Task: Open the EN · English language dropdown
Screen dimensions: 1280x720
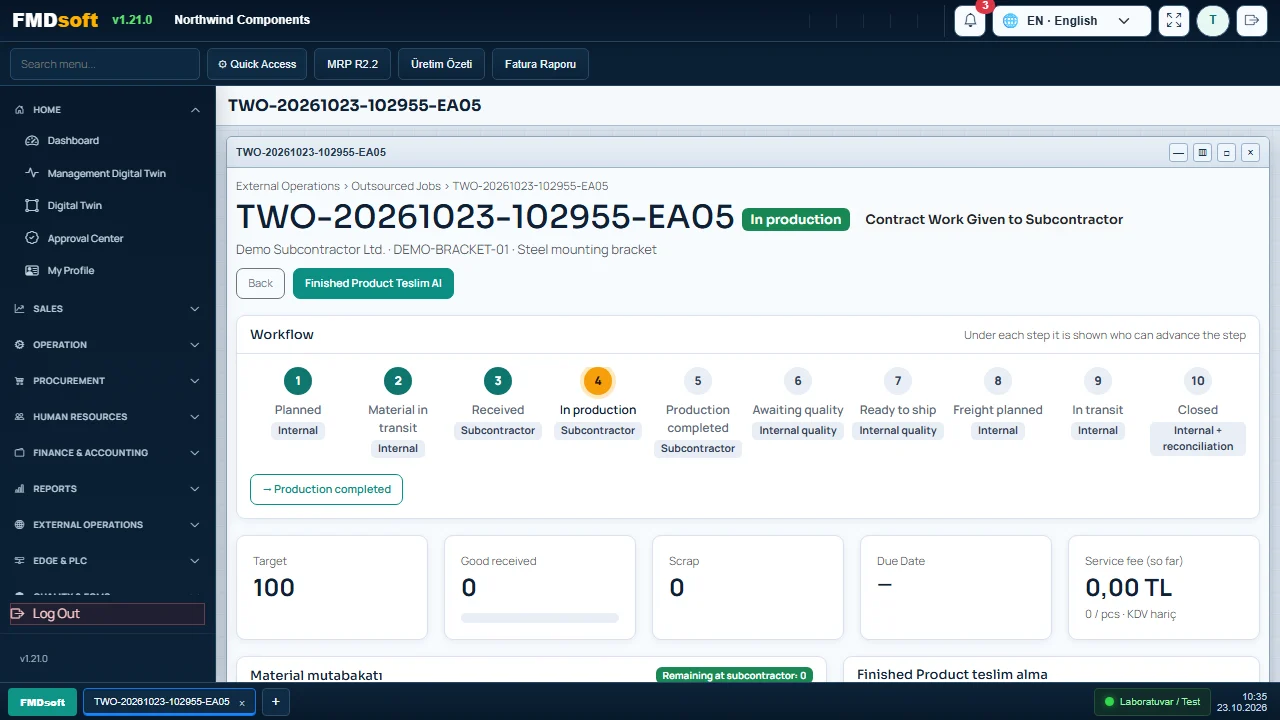Action: (x=1071, y=20)
